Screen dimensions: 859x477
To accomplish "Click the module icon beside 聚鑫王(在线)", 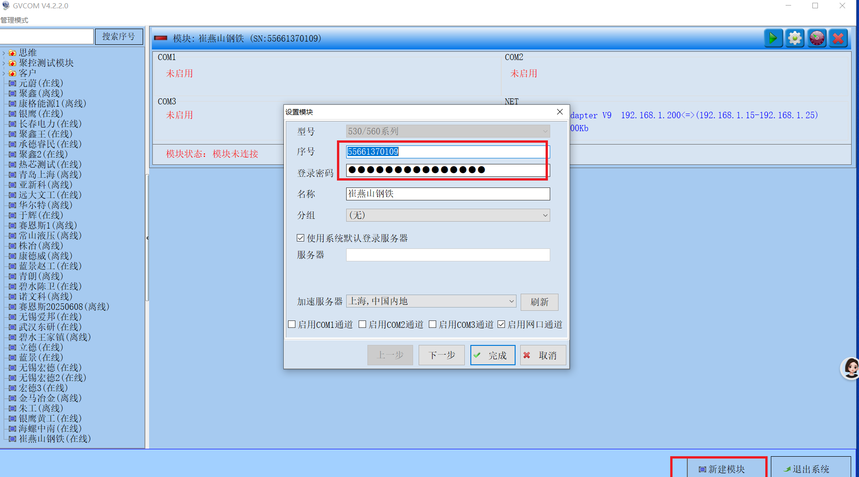I will coord(12,134).
